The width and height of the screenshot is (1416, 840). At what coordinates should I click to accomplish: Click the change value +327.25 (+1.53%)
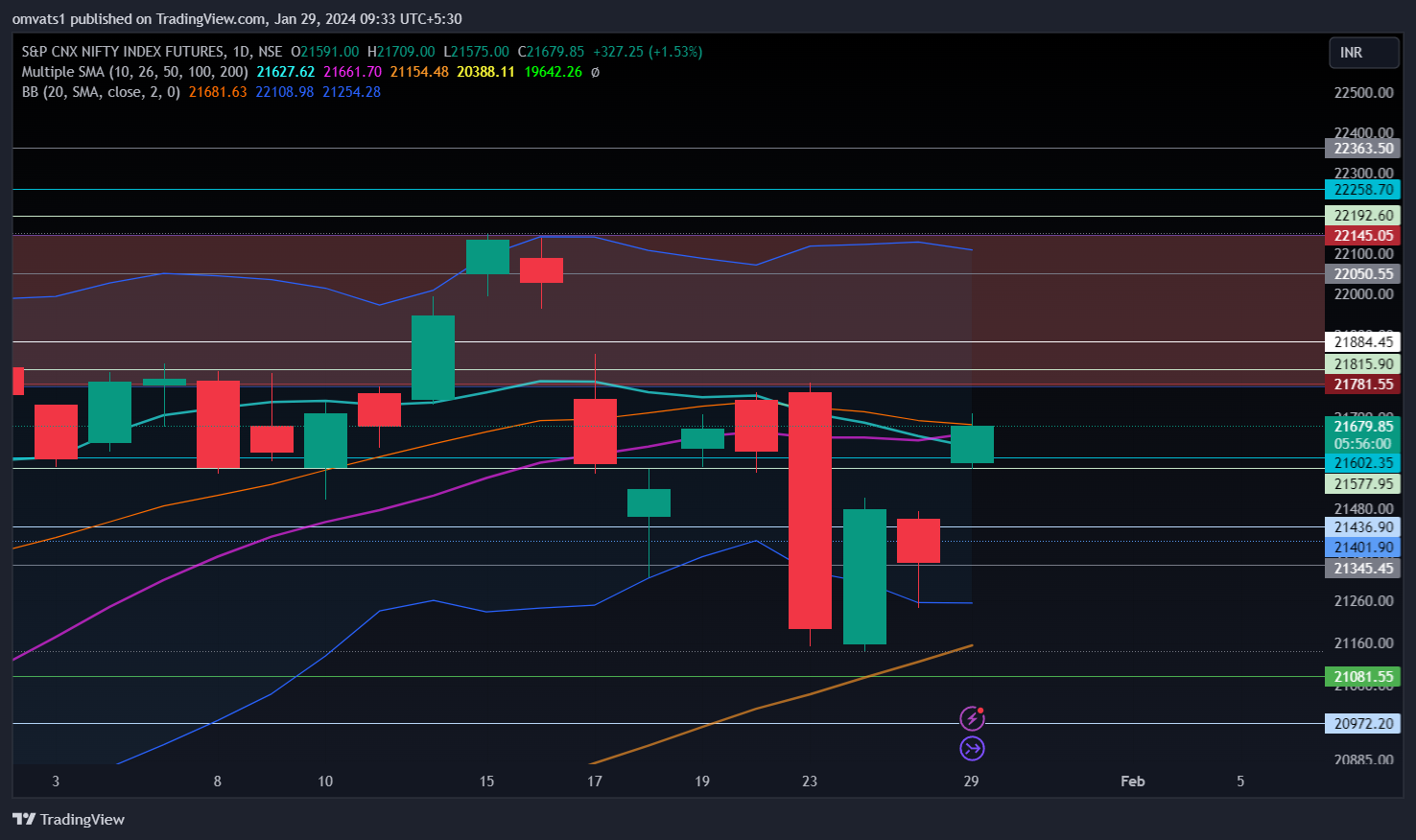(648, 52)
